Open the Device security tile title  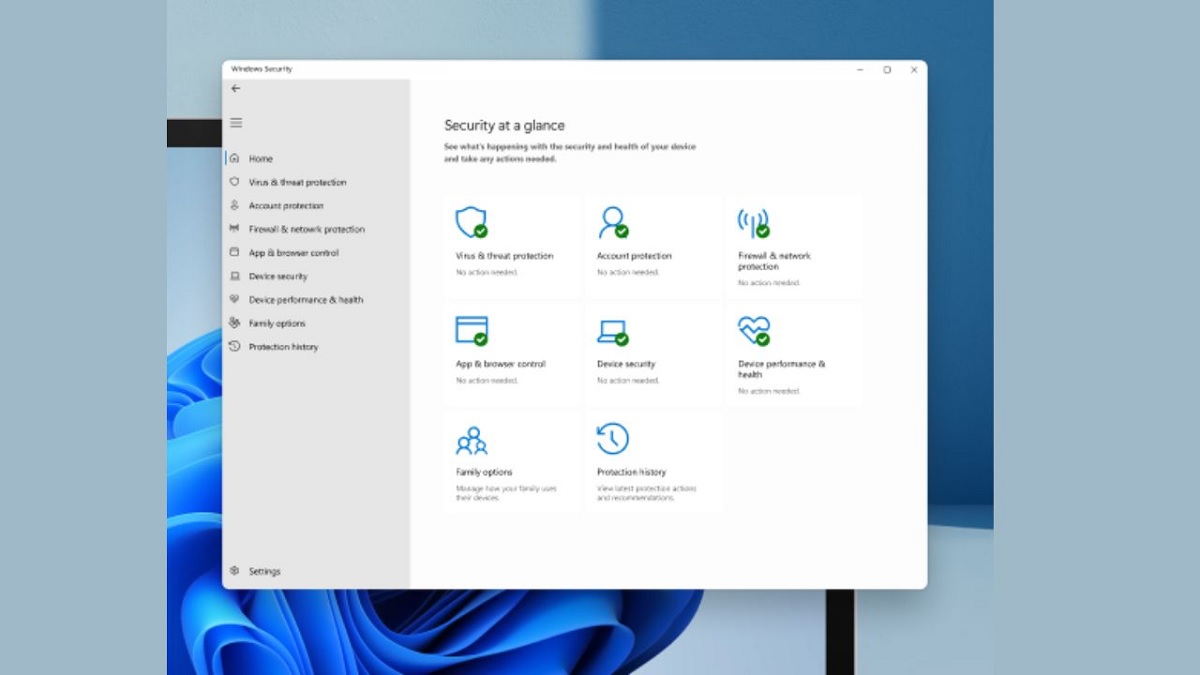click(626, 364)
